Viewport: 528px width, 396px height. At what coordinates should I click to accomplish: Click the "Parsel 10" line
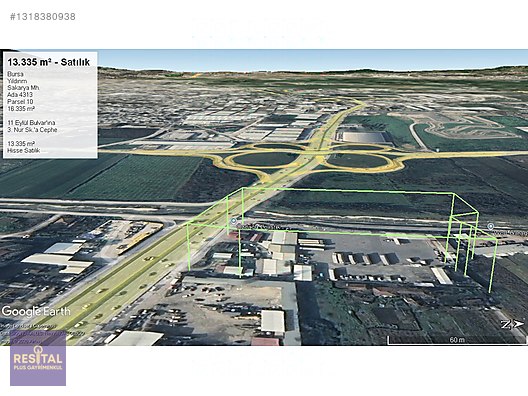20,102
